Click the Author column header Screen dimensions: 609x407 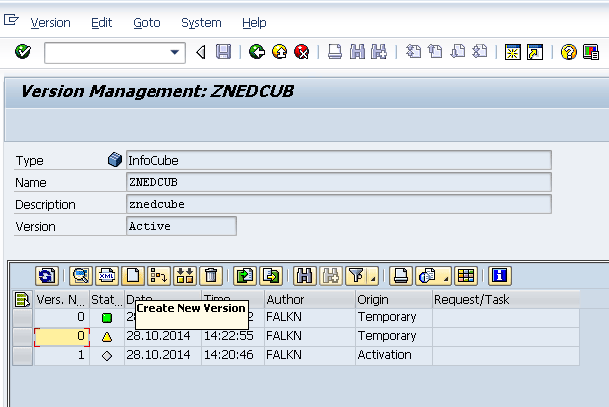pyautogui.click(x=310, y=299)
